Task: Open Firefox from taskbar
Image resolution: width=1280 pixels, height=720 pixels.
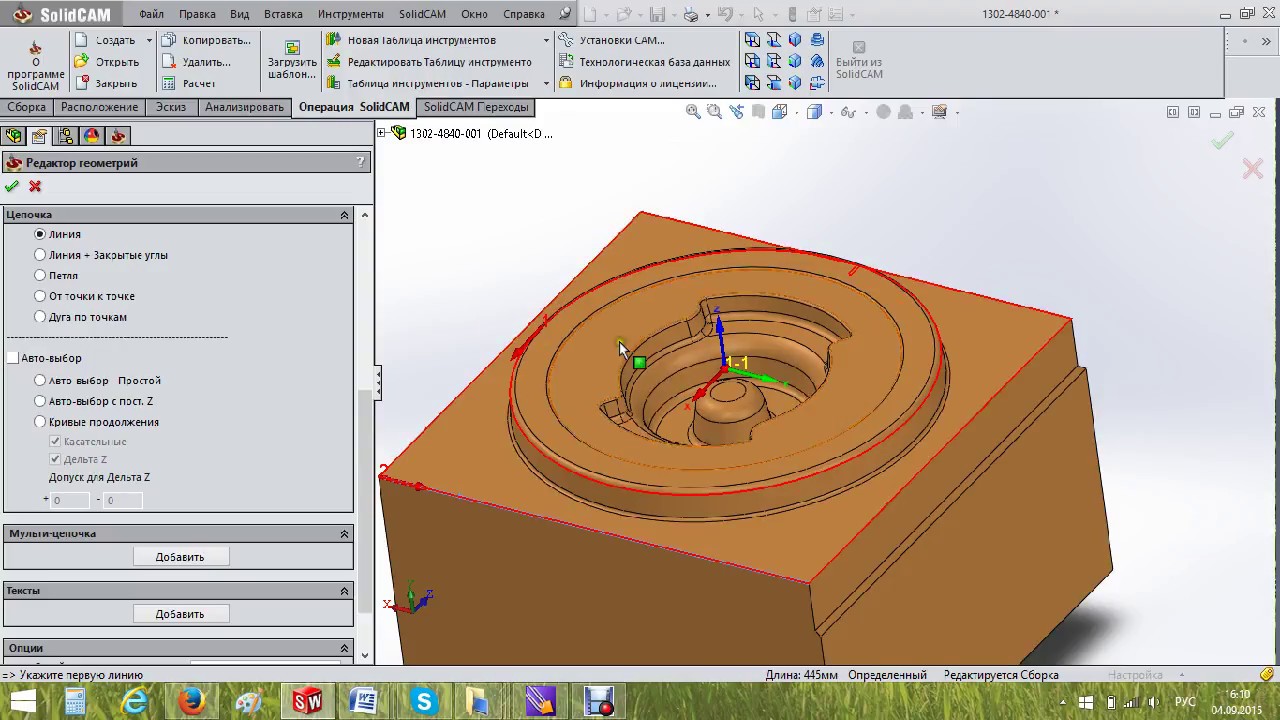Action: pos(191,702)
